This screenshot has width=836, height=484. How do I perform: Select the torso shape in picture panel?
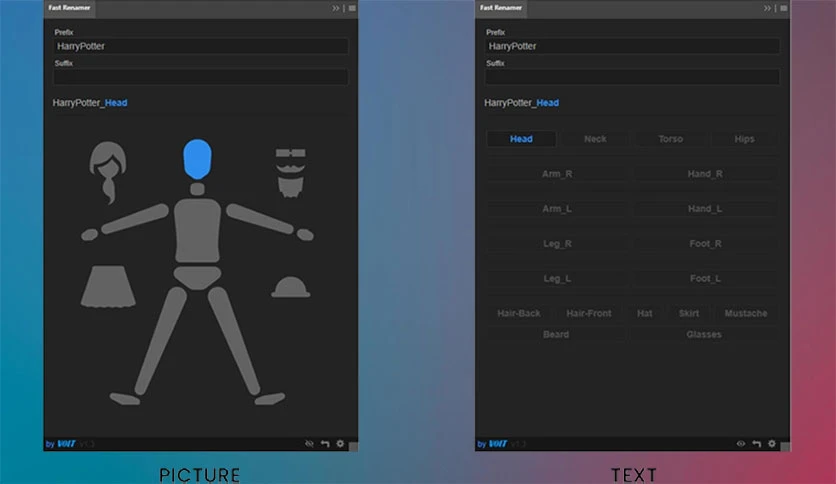(197, 230)
